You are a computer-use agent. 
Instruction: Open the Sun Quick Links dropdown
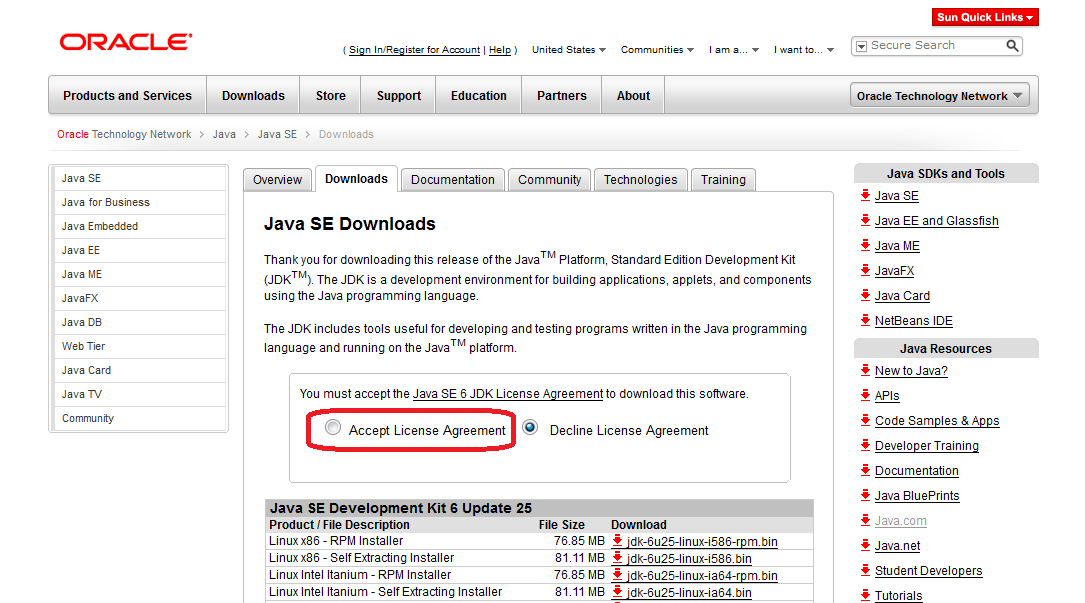pyautogui.click(x=985, y=17)
